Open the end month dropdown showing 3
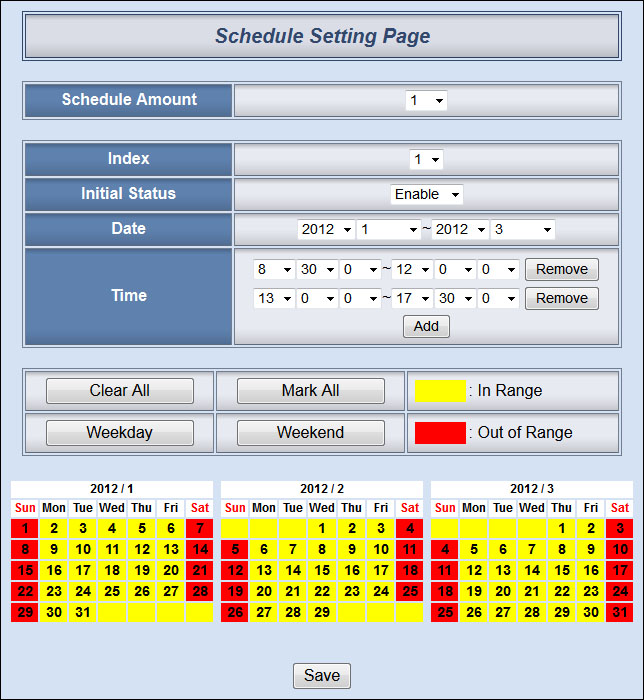 [x=522, y=229]
